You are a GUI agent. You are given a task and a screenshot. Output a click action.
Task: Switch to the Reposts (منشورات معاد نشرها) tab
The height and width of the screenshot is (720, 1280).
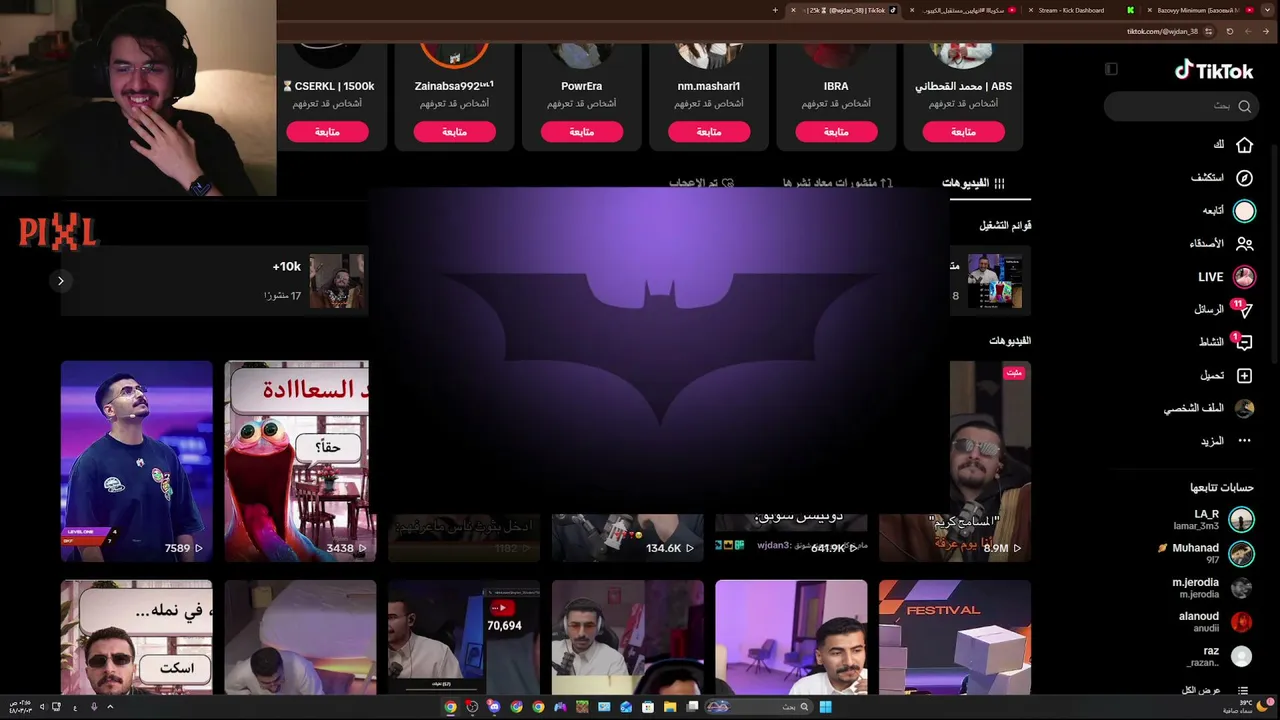coord(838,183)
